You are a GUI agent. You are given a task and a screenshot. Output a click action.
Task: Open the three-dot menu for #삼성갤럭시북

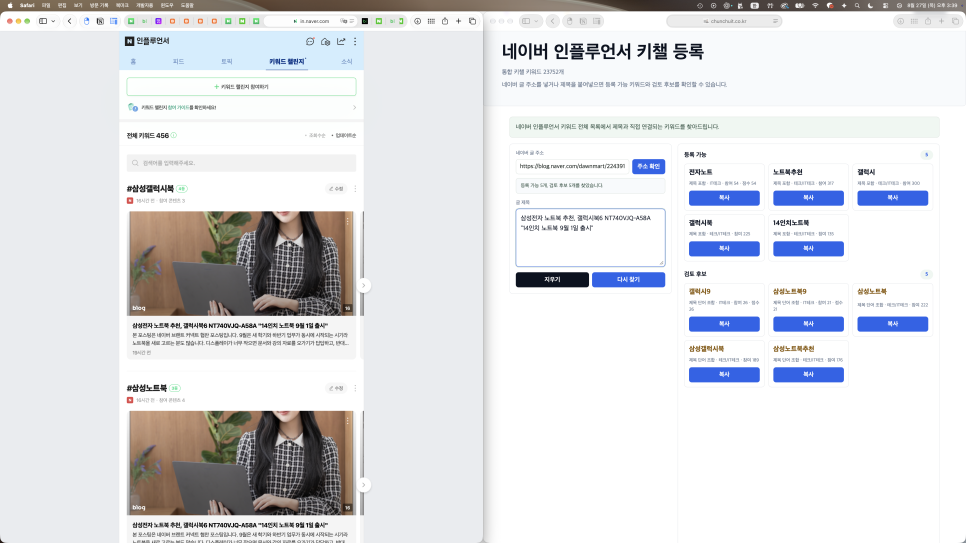[355, 189]
